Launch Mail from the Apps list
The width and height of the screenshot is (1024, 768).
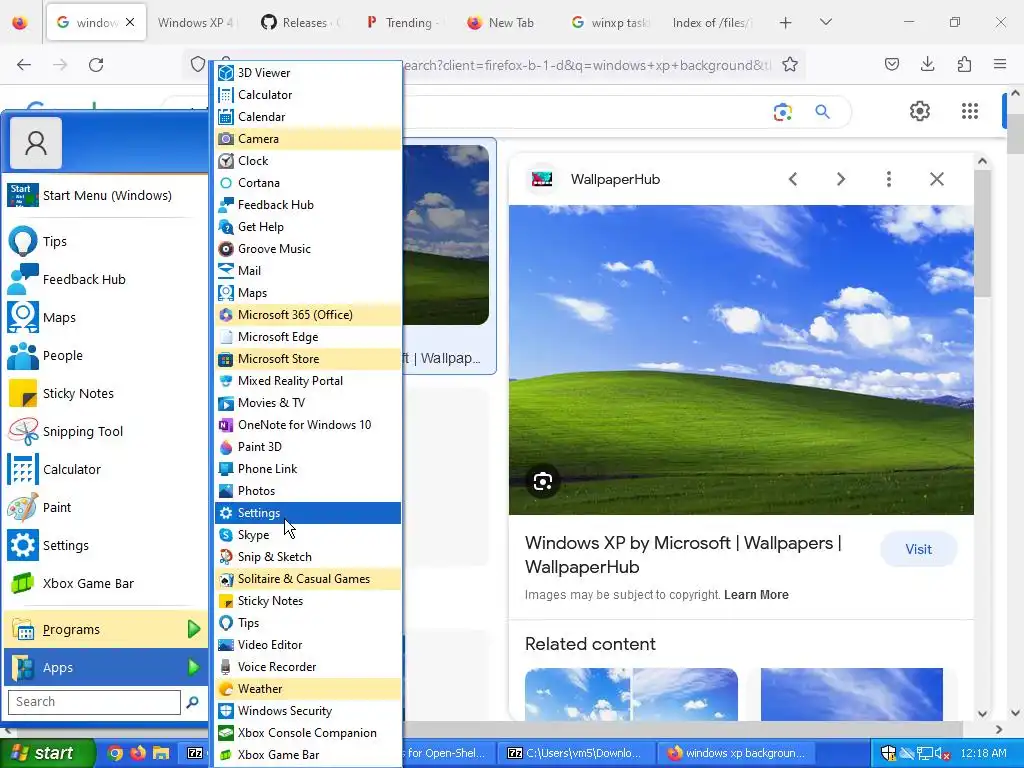click(x=308, y=270)
